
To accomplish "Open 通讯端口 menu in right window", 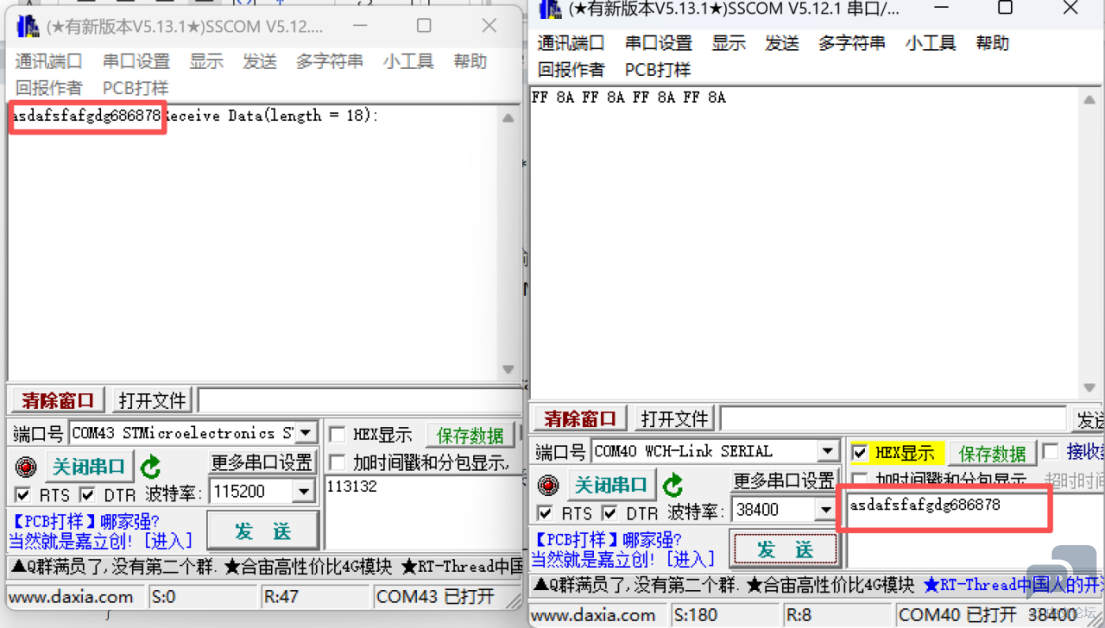I will tap(571, 43).
